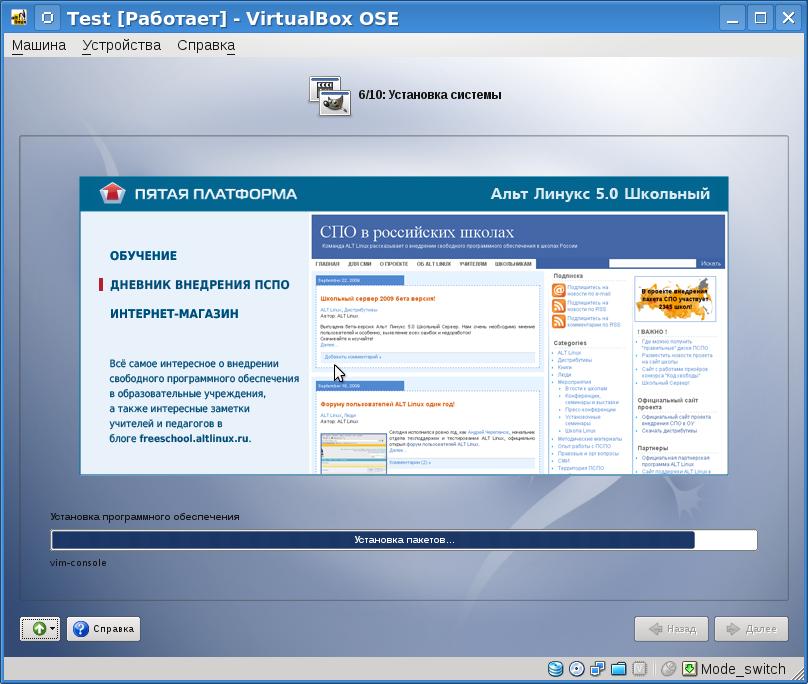Open the network adapter status icon
Screen dimensions: 808x684
[598, 669]
